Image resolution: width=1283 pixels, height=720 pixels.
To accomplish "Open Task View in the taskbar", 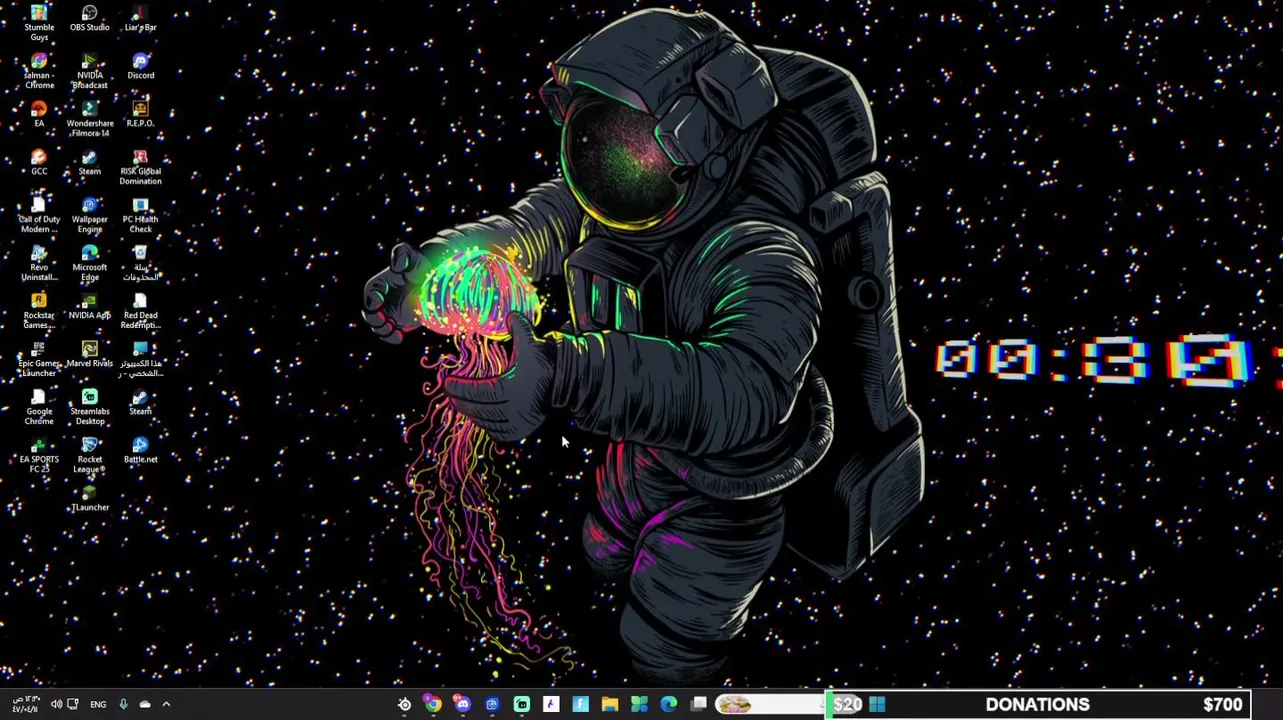I will 699,704.
